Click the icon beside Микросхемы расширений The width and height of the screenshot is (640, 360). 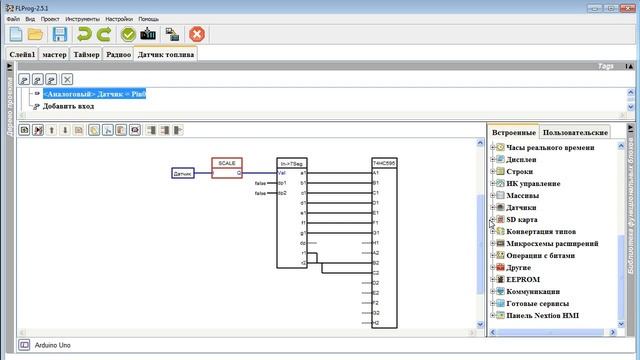[500, 243]
